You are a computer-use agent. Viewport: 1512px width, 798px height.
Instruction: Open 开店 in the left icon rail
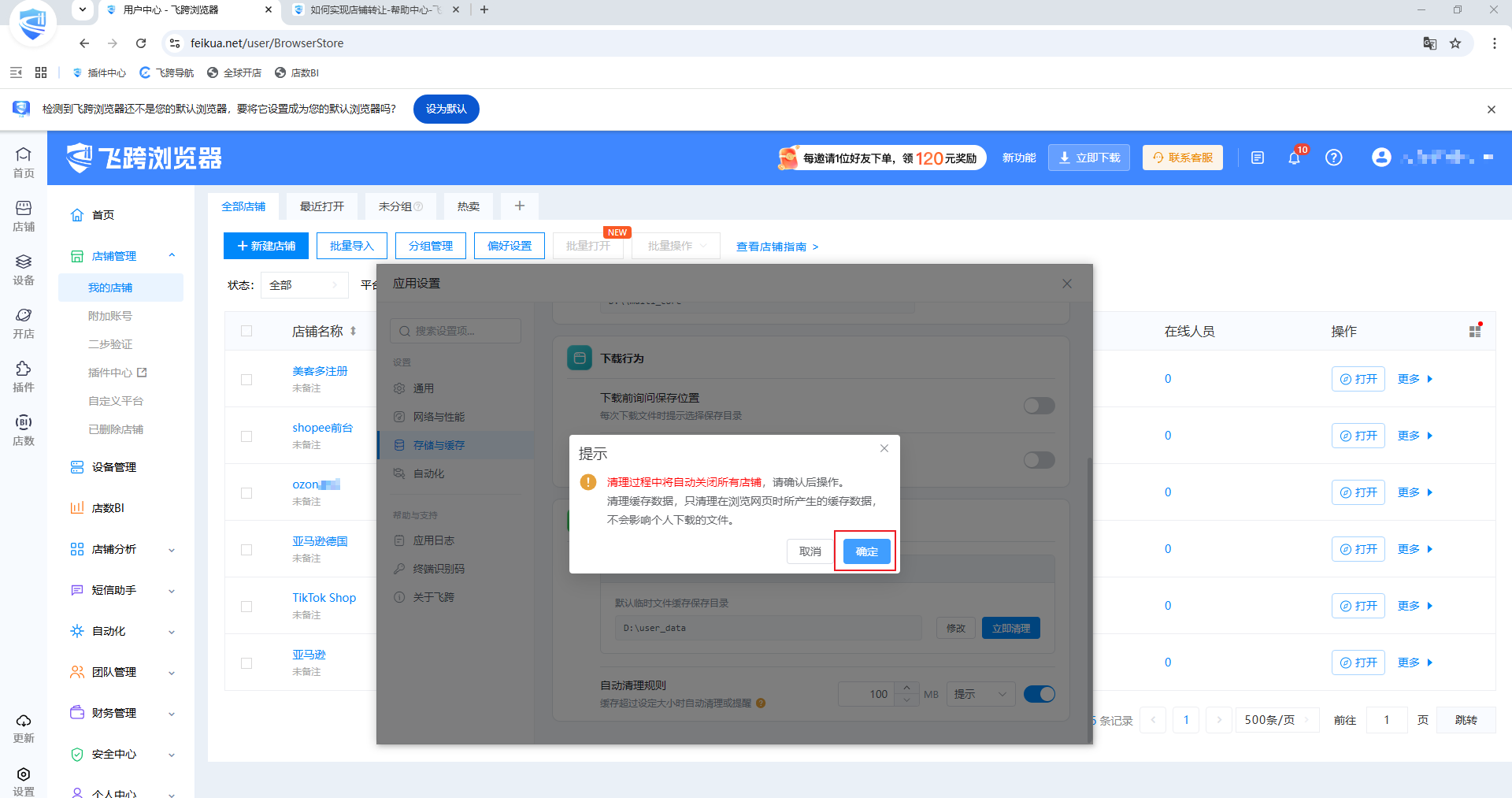tap(24, 324)
